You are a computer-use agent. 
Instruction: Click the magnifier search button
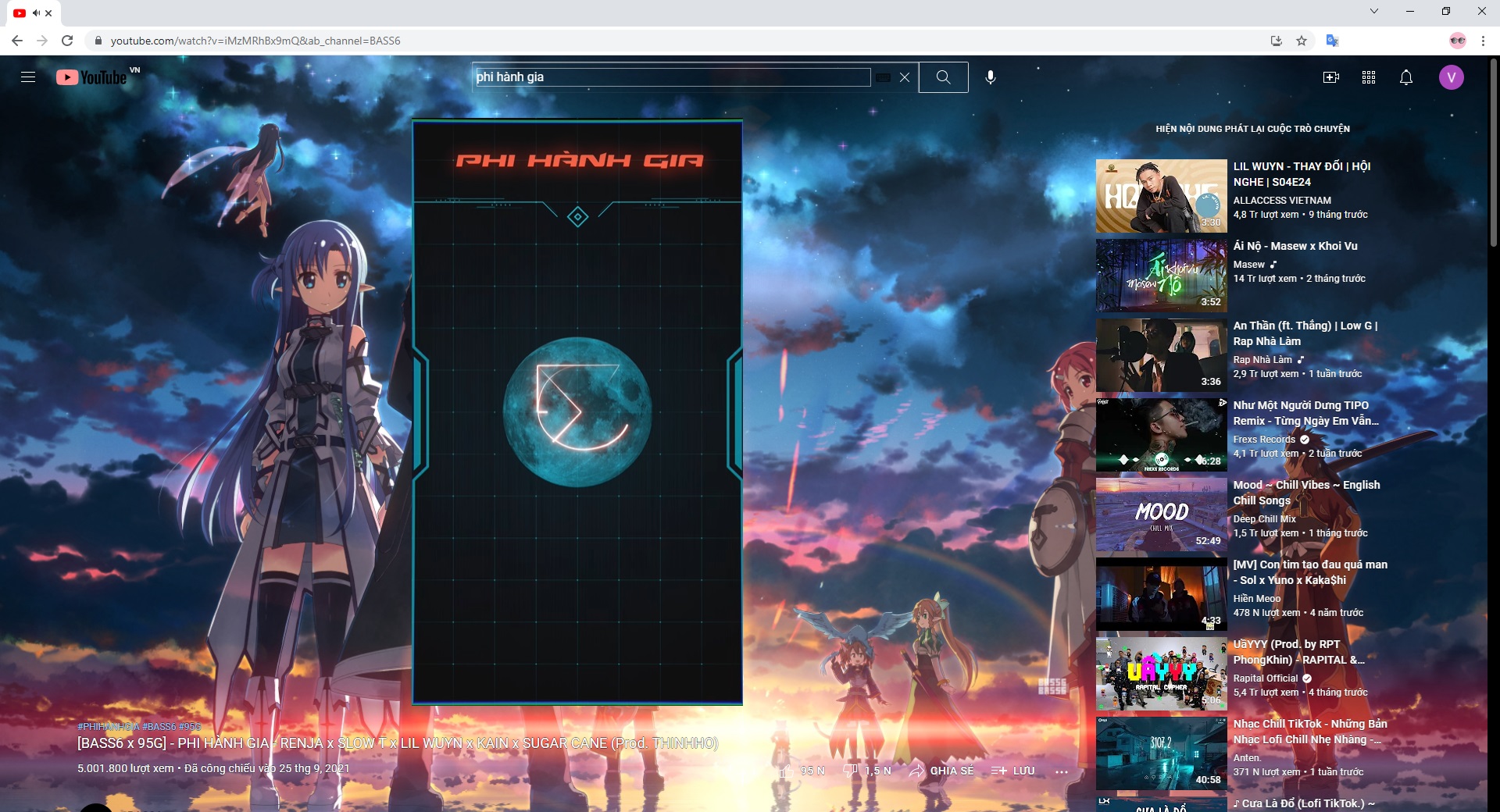coord(944,77)
